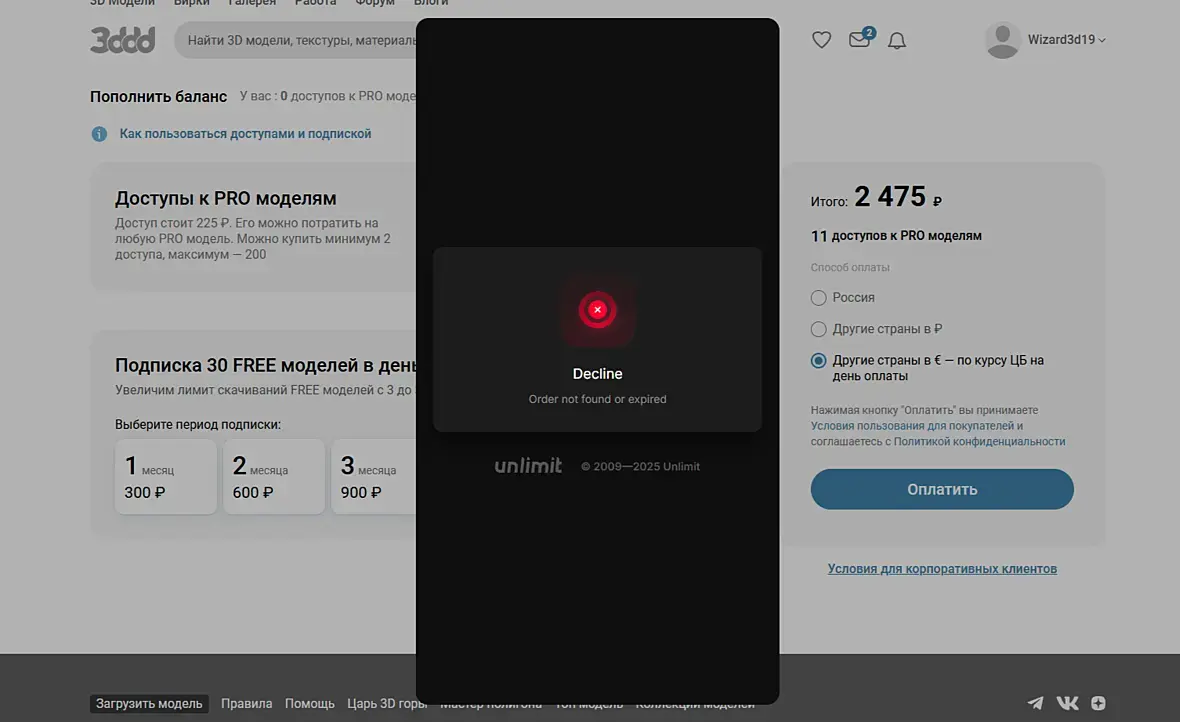The width and height of the screenshot is (1180, 722).
Task: Choose the 3 месяца 900 ₽ subscription card
Action: [374, 477]
